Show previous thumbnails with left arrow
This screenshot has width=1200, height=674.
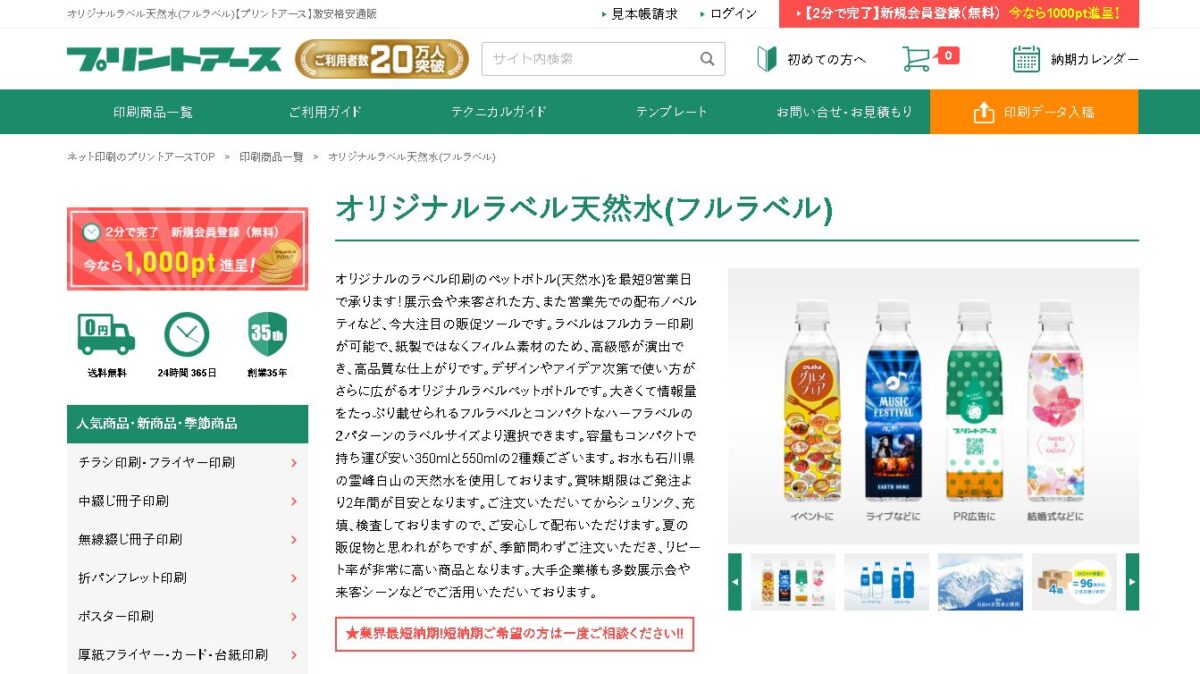(x=735, y=582)
